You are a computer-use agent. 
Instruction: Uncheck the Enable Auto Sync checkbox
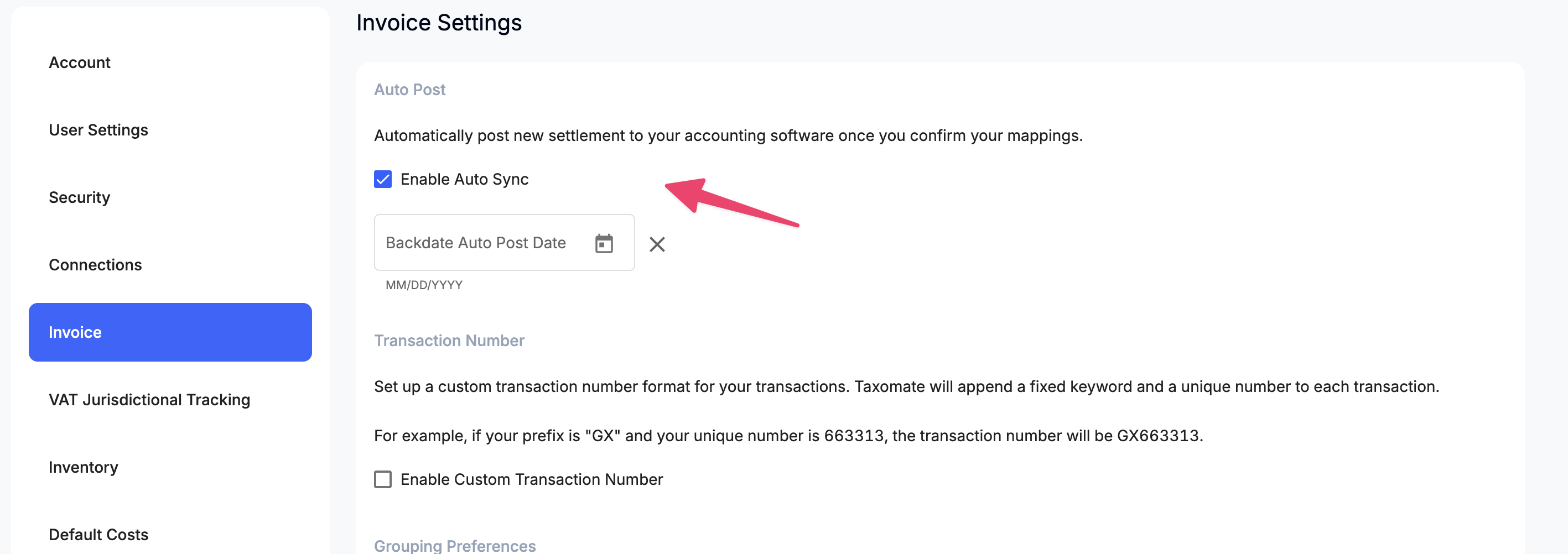382,179
